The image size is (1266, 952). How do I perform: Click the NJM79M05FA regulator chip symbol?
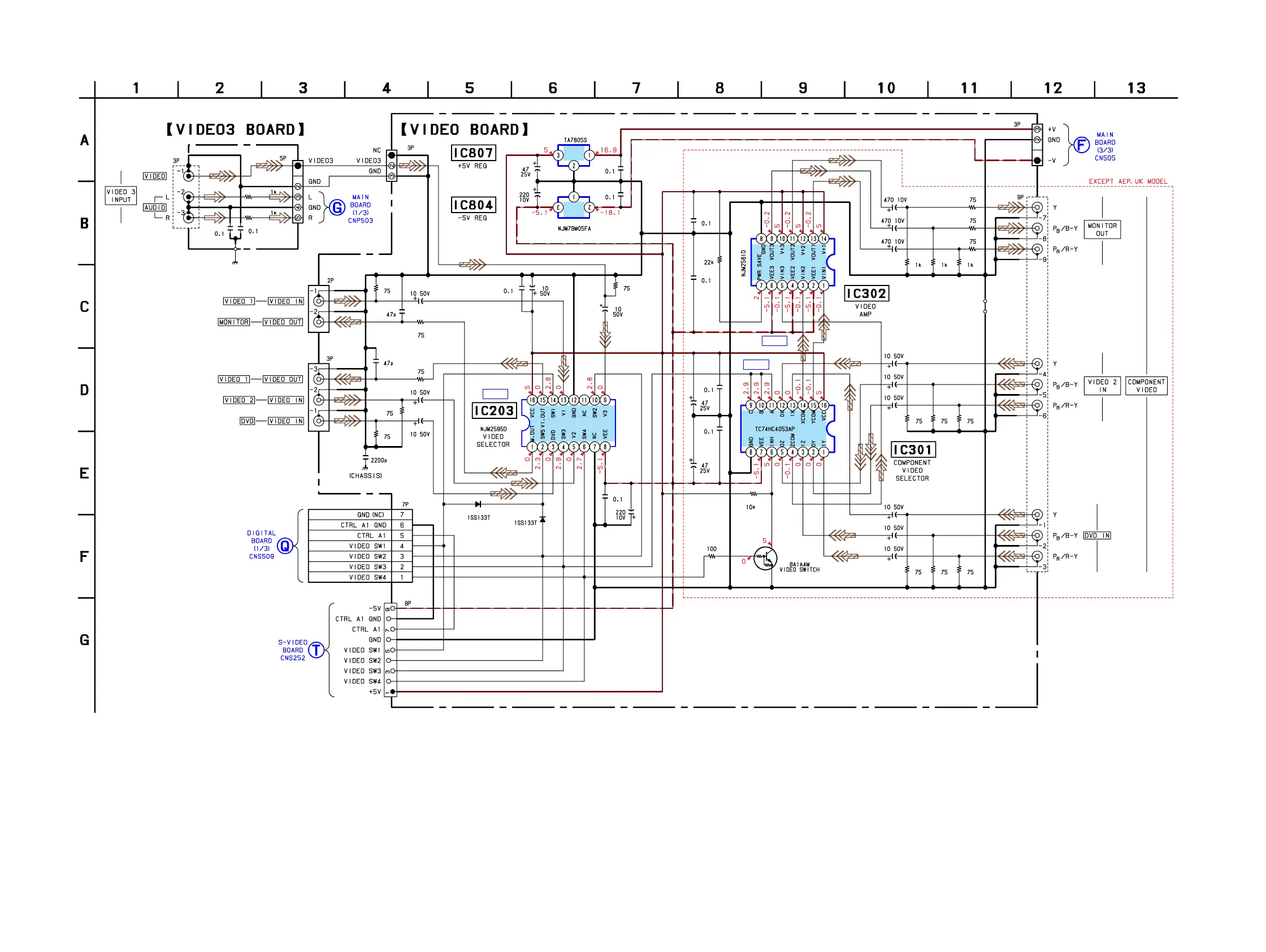[574, 209]
